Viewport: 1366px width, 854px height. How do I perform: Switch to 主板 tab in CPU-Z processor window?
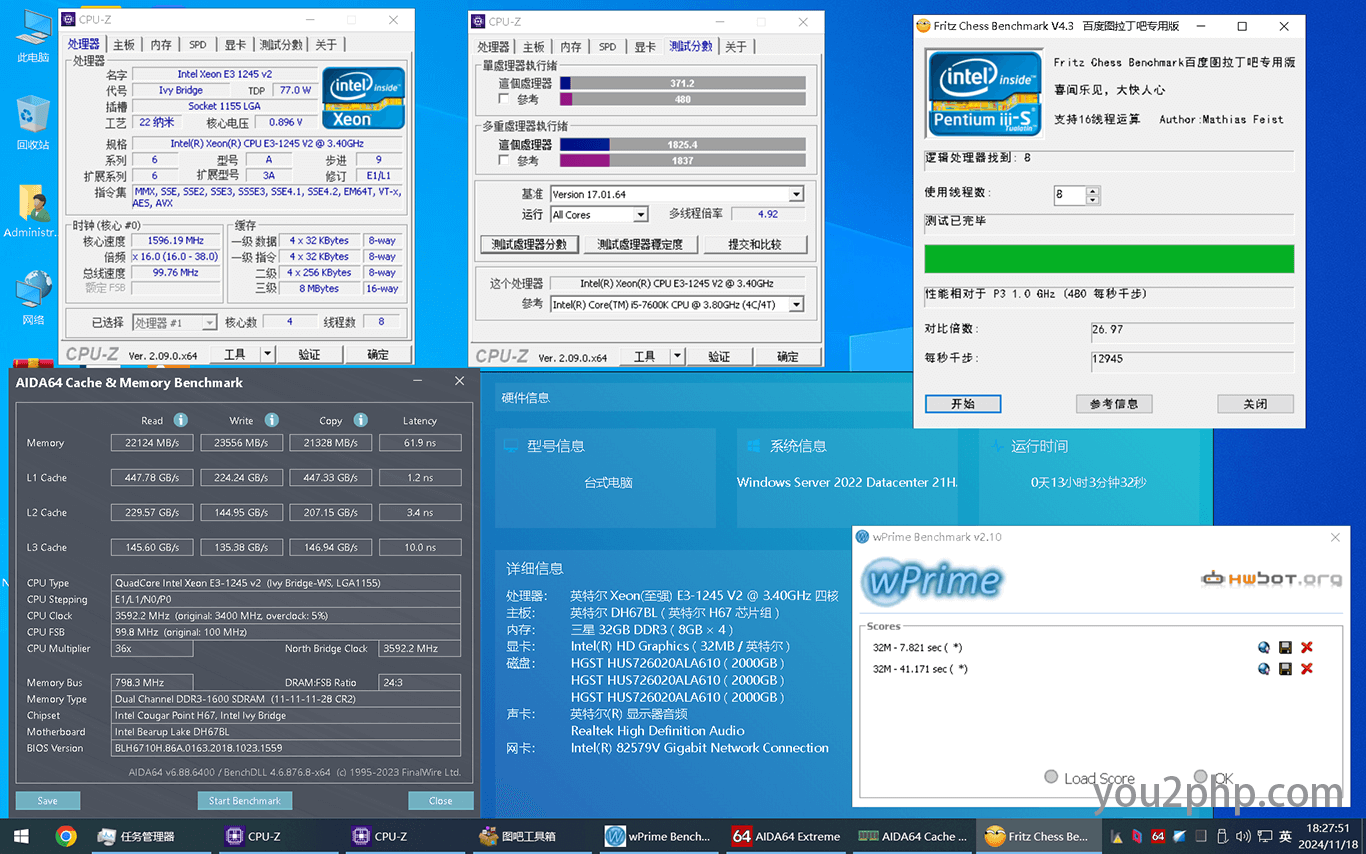tap(124, 45)
